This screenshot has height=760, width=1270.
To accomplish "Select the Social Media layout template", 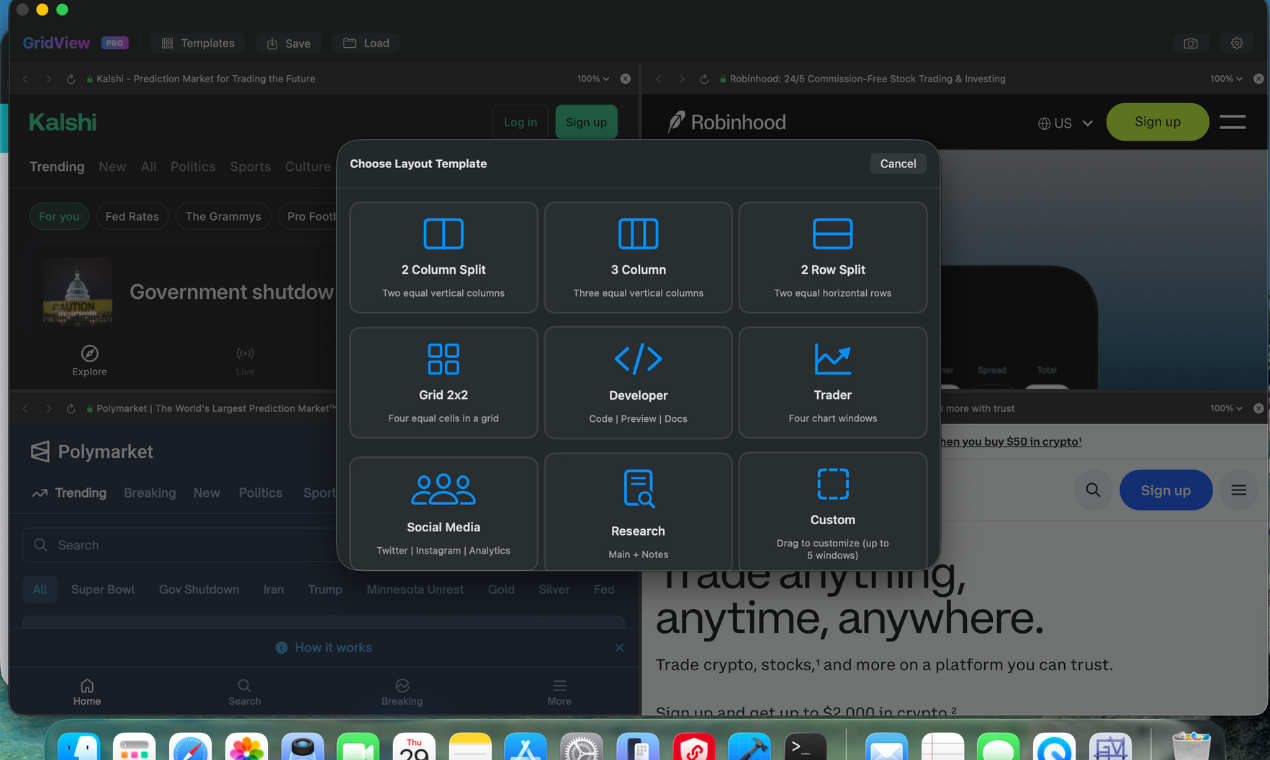I will (x=443, y=512).
